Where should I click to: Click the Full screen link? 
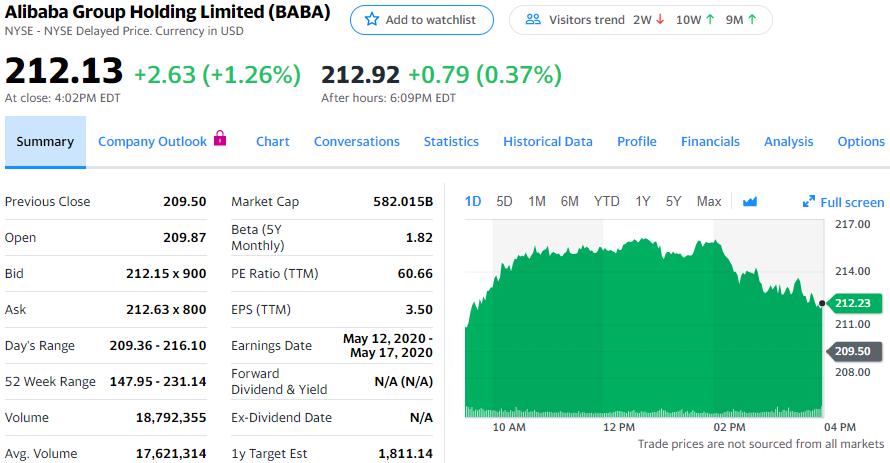pos(851,202)
